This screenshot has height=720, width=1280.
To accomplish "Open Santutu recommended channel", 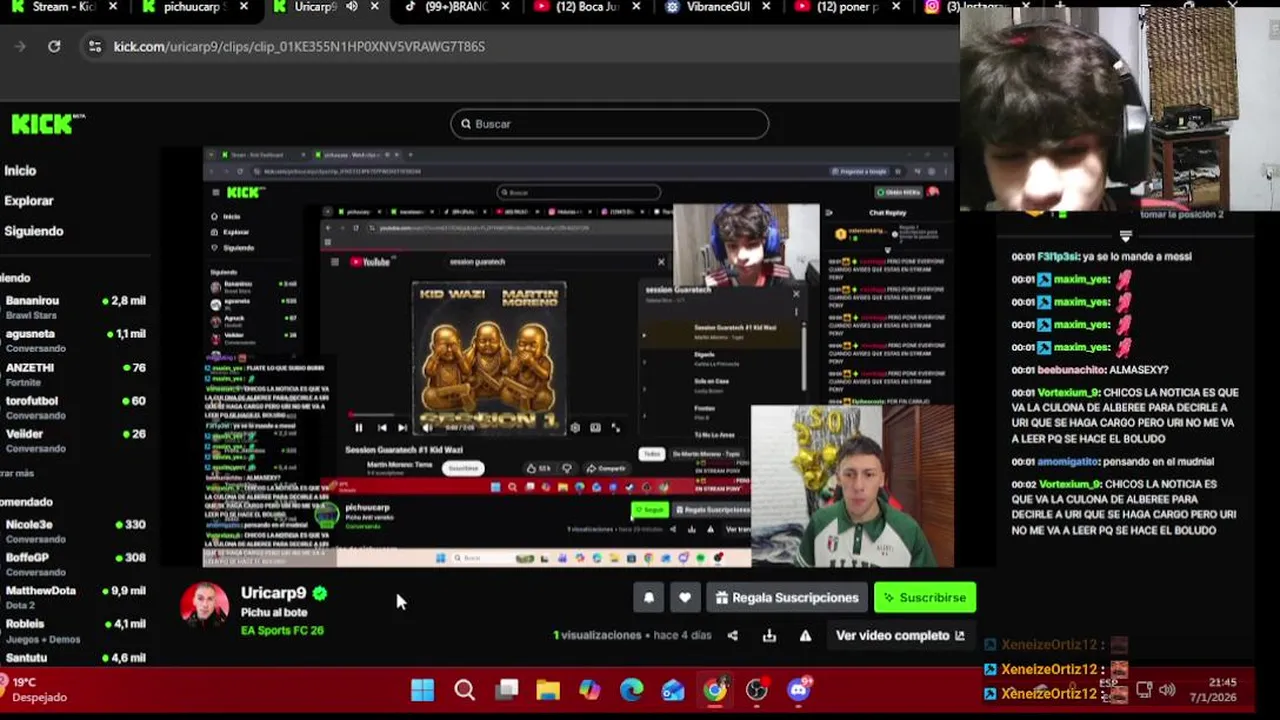I will (75, 658).
